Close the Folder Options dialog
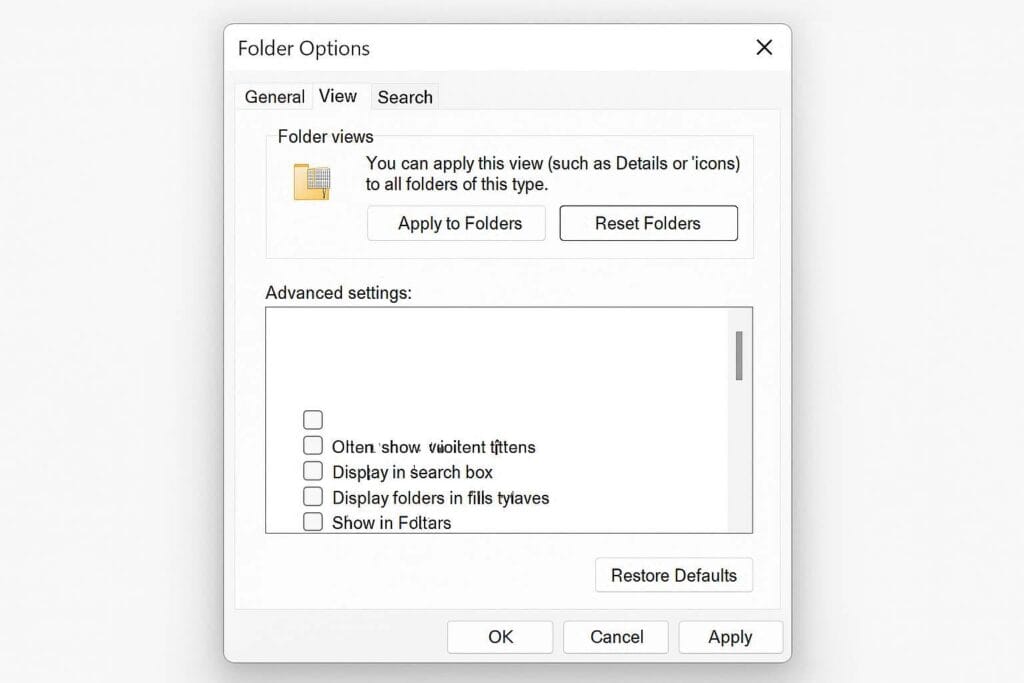This screenshot has height=683, width=1024. click(764, 48)
